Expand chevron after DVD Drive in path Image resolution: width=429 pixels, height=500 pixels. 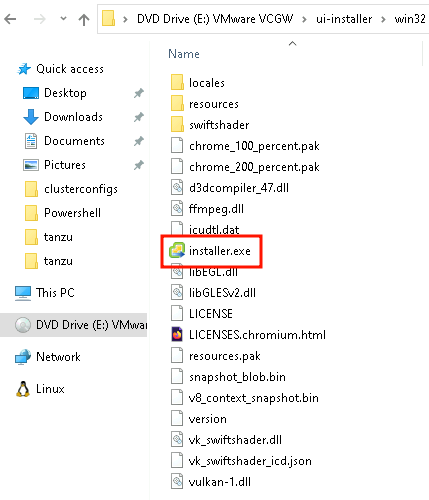click(304, 19)
